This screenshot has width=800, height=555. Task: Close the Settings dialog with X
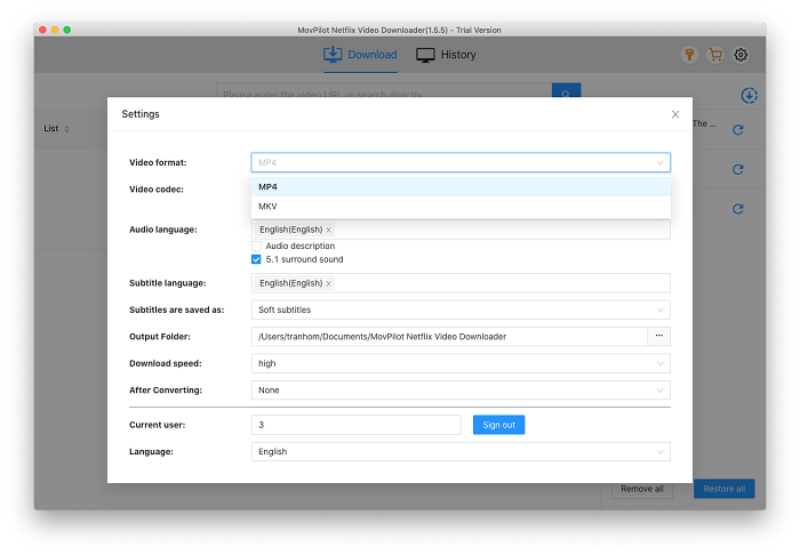pos(675,115)
